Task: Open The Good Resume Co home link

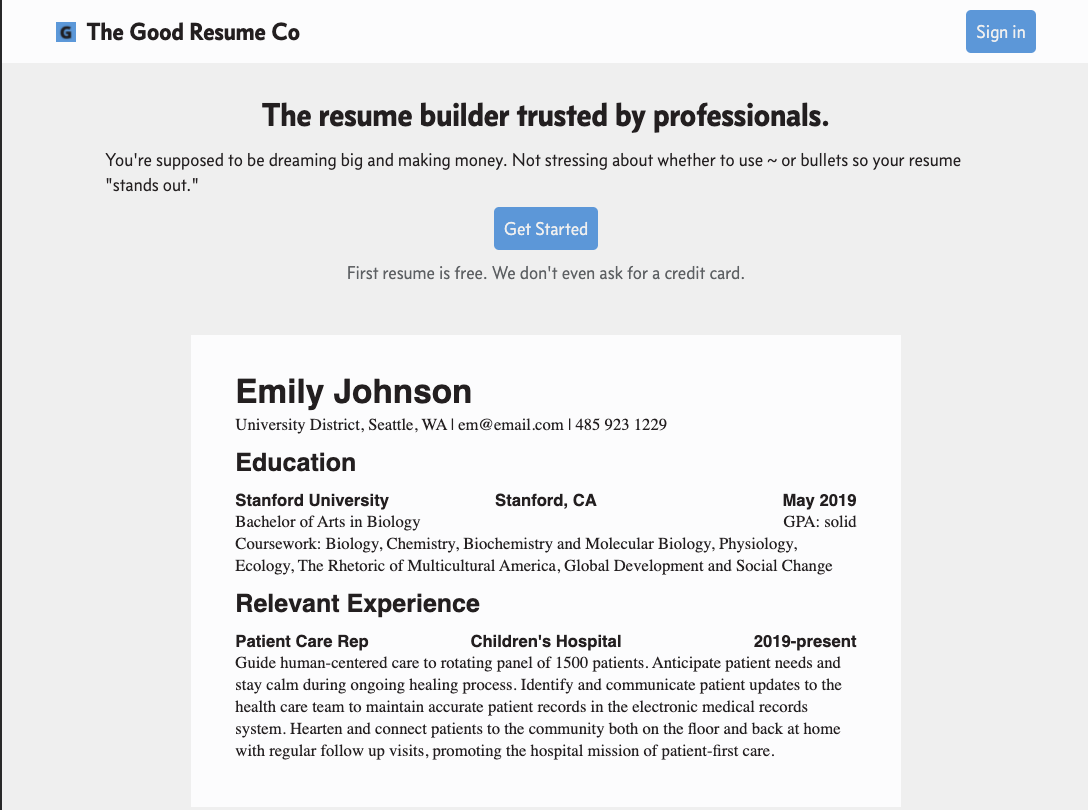Action: [x=193, y=32]
